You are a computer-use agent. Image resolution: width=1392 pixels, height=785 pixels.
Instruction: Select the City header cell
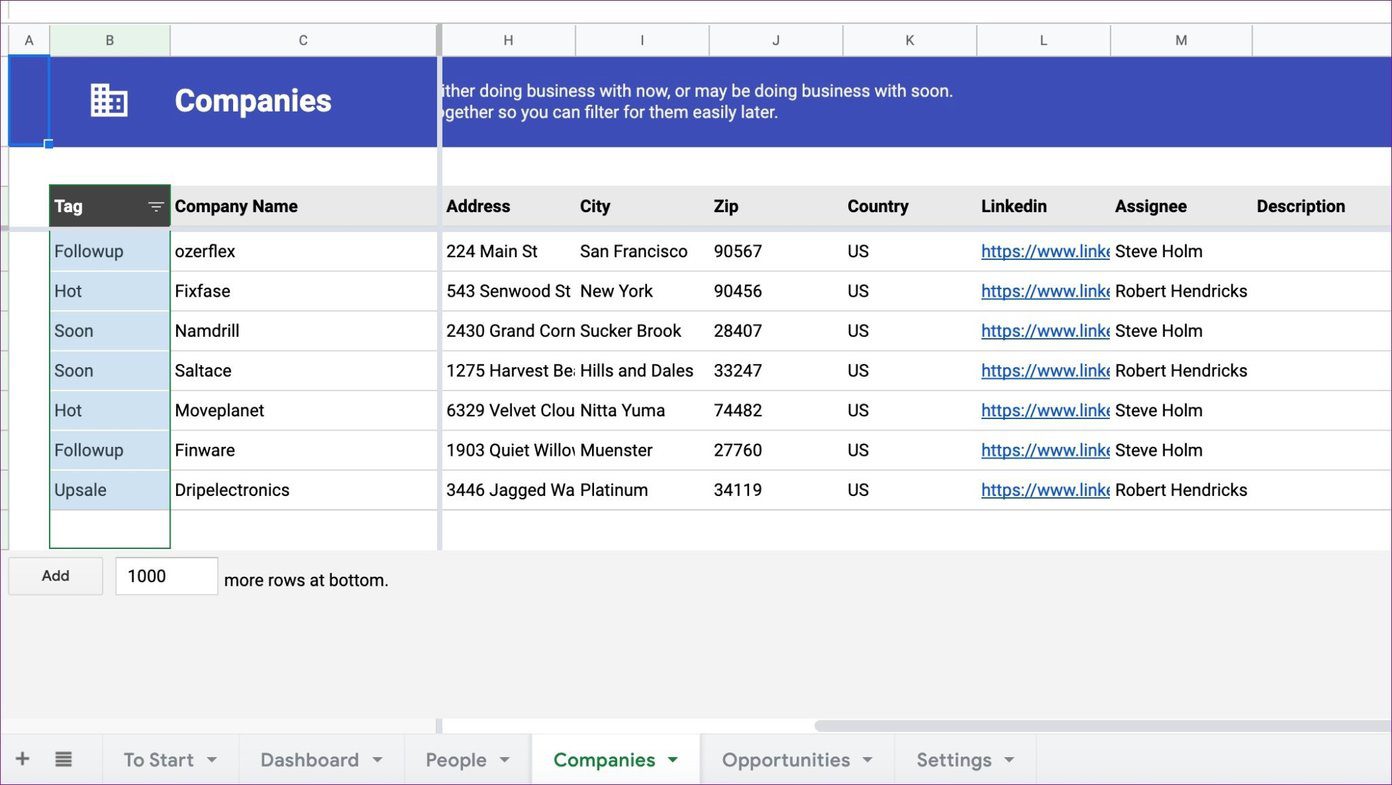coord(642,206)
